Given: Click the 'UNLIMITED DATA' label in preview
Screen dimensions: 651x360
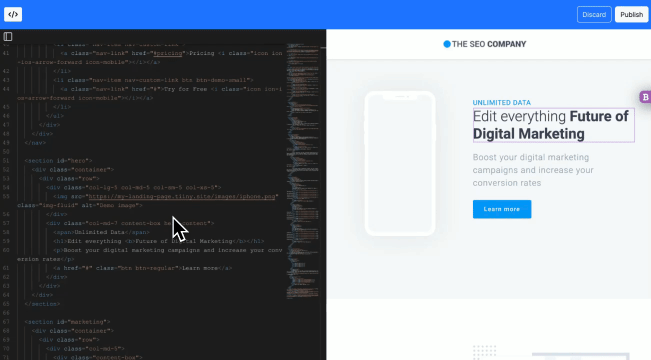Looking at the screenshot, I should coord(502,103).
